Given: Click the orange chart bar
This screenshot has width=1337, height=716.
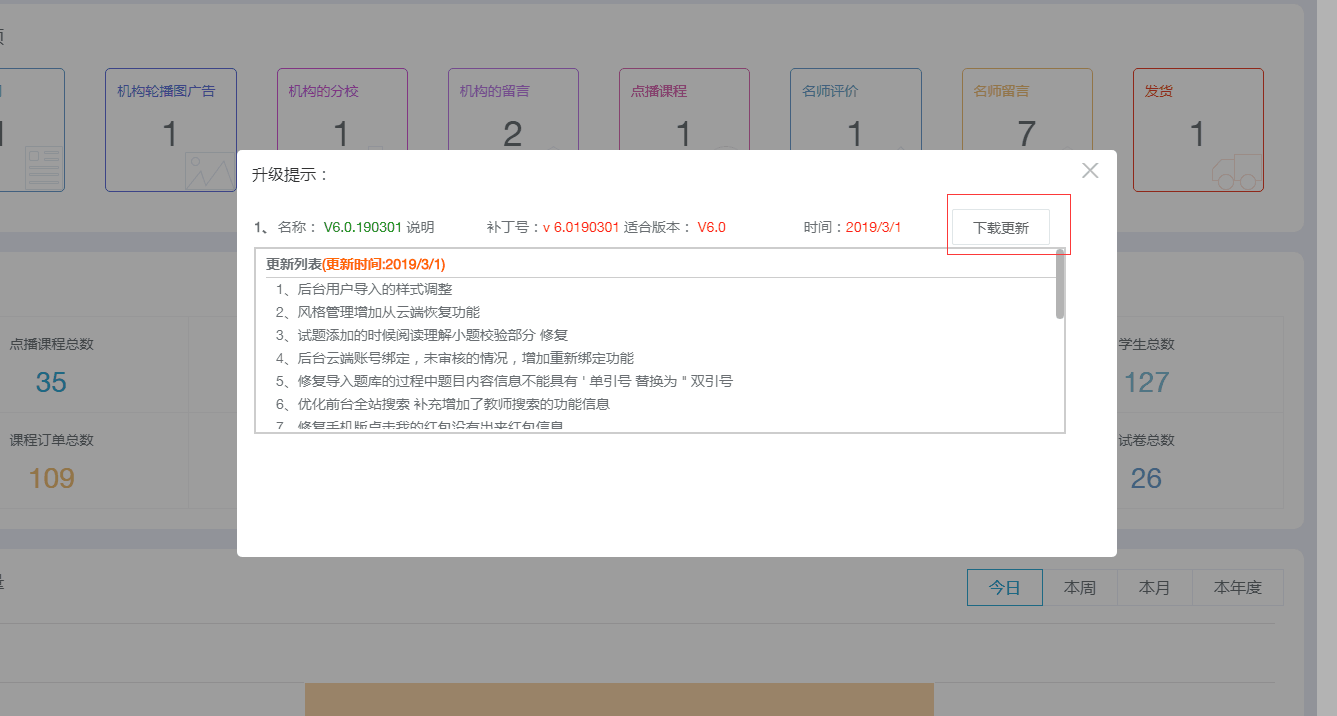Looking at the screenshot, I should tap(619, 700).
